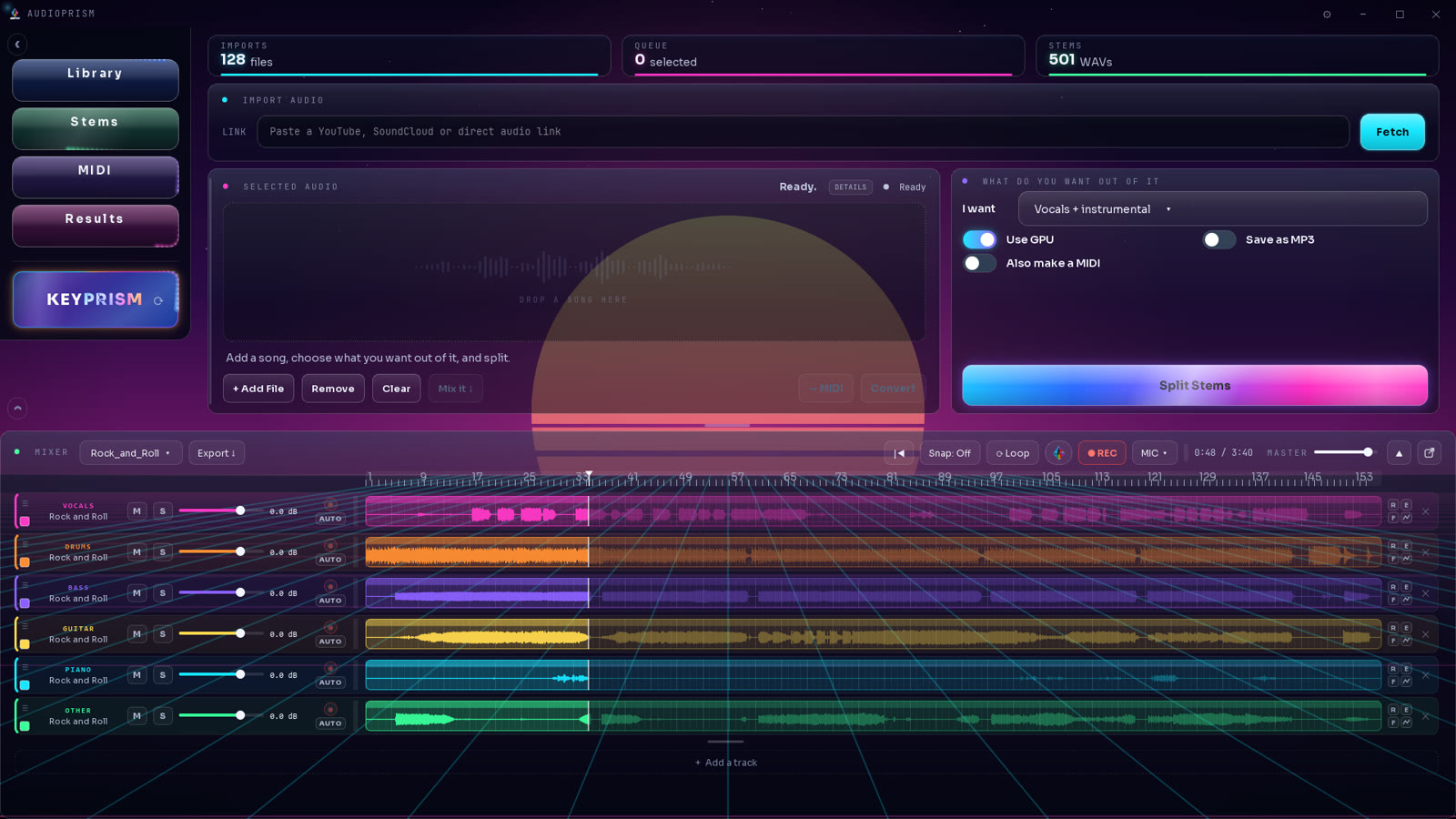This screenshot has width=1456, height=819.
Task: Click the Split Stems button
Action: point(1194,386)
